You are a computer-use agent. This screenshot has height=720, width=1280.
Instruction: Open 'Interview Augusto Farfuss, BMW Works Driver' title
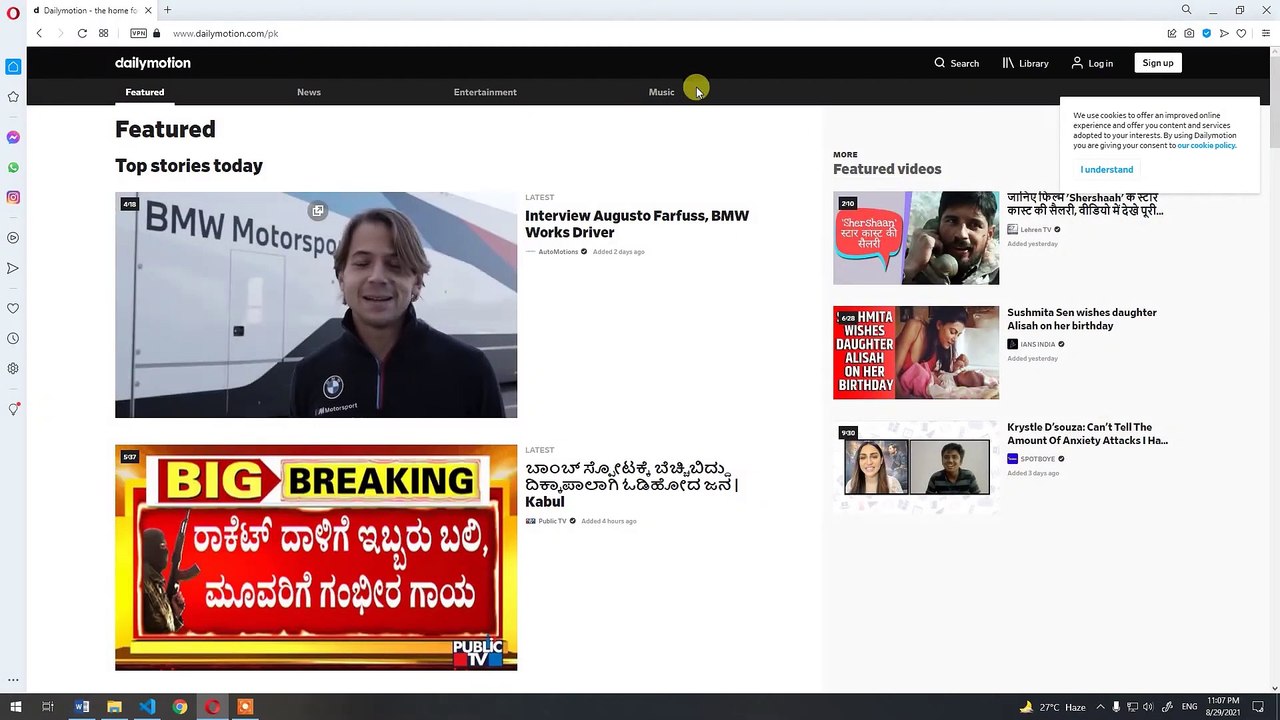coord(637,224)
